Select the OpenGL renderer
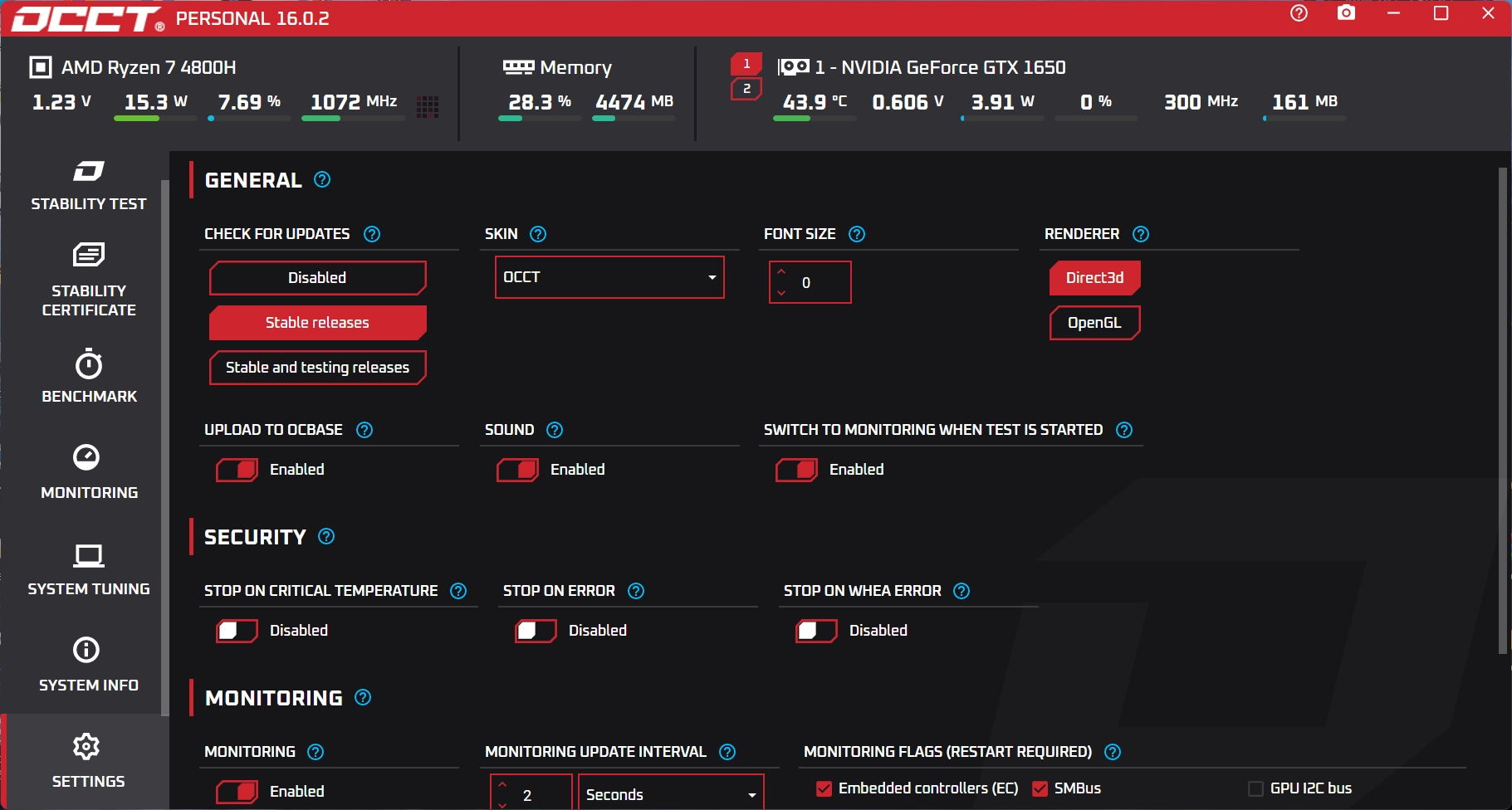 click(x=1094, y=323)
